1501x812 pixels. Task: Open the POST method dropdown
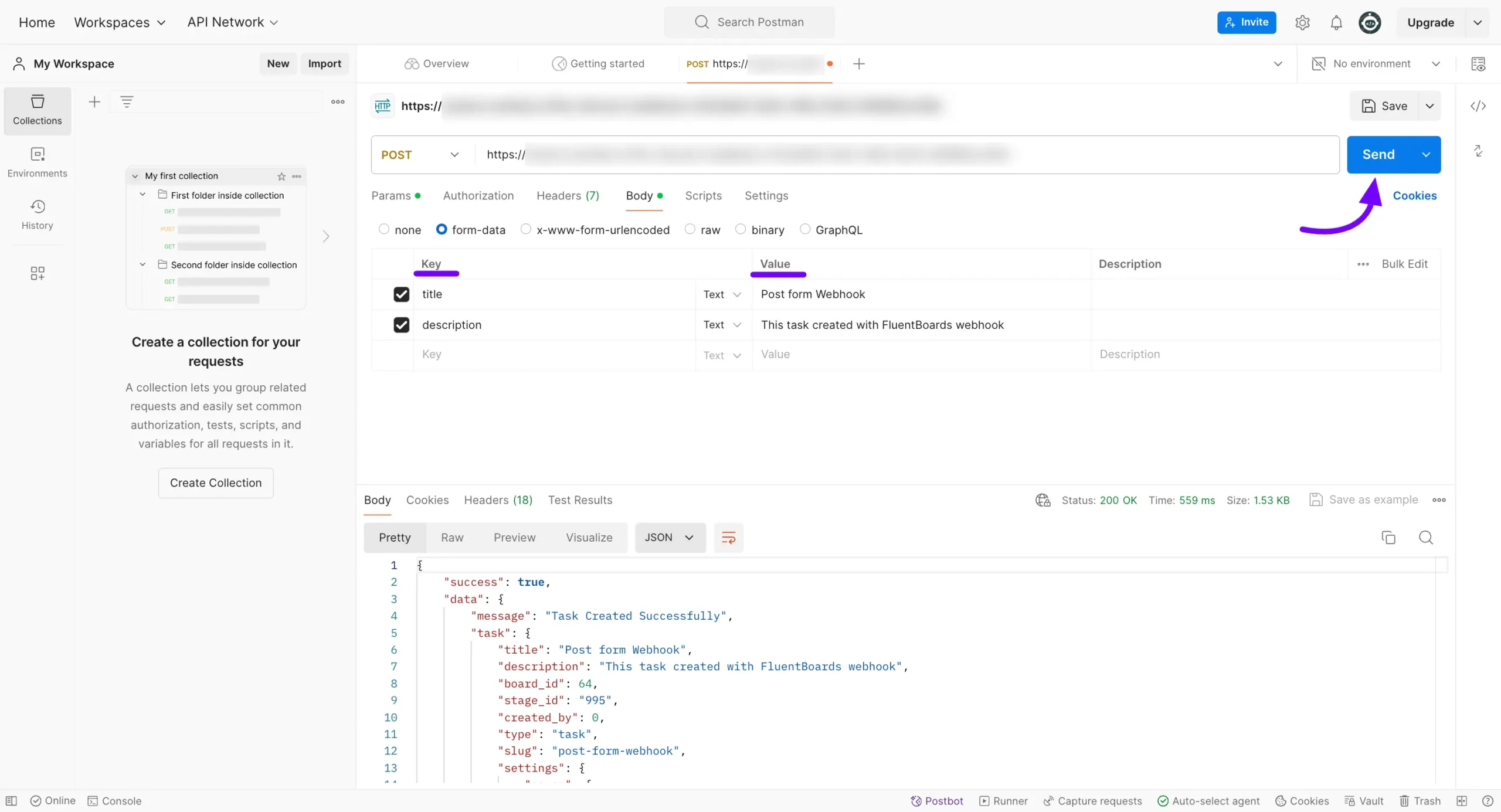coord(420,155)
